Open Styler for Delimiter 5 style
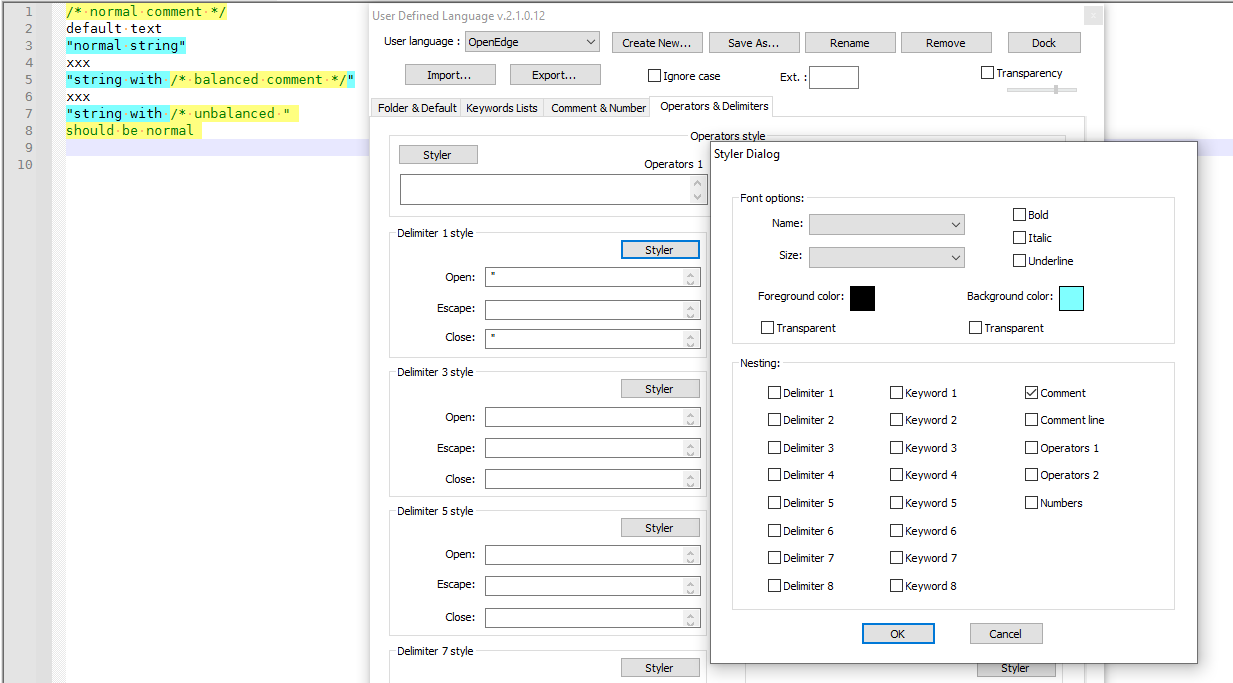The width and height of the screenshot is (1233, 683). tap(660, 528)
